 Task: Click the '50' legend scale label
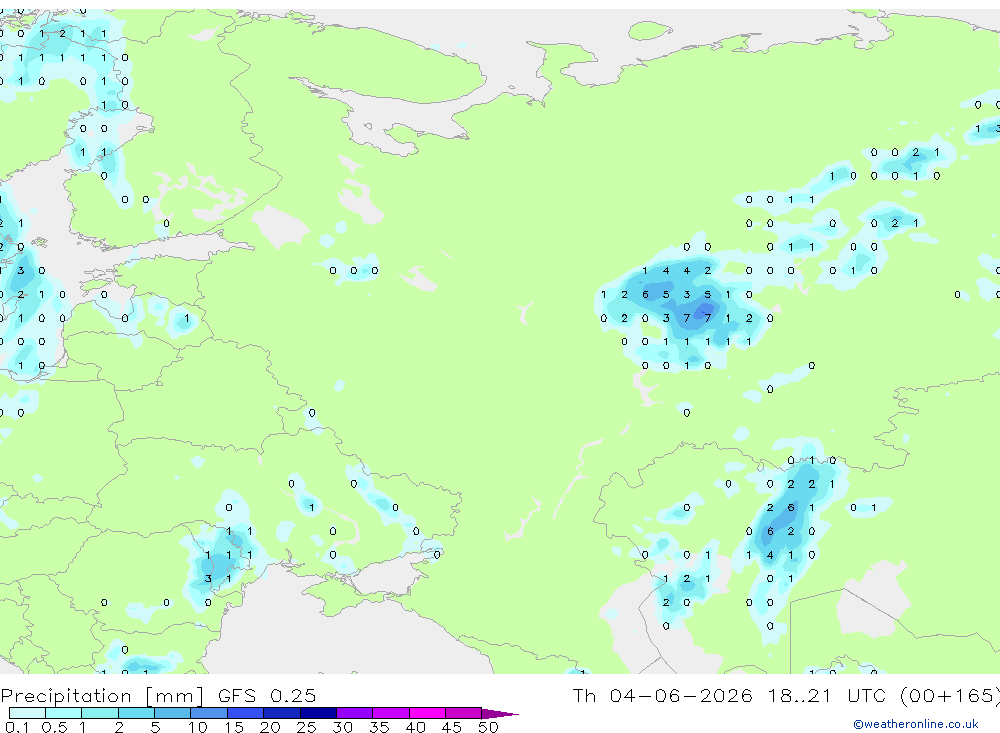click(x=488, y=727)
